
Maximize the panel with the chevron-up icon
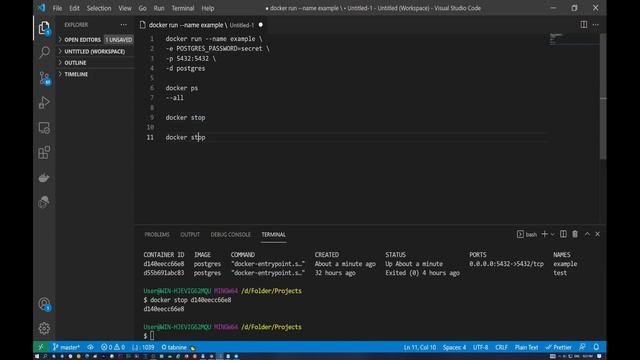pos(587,234)
